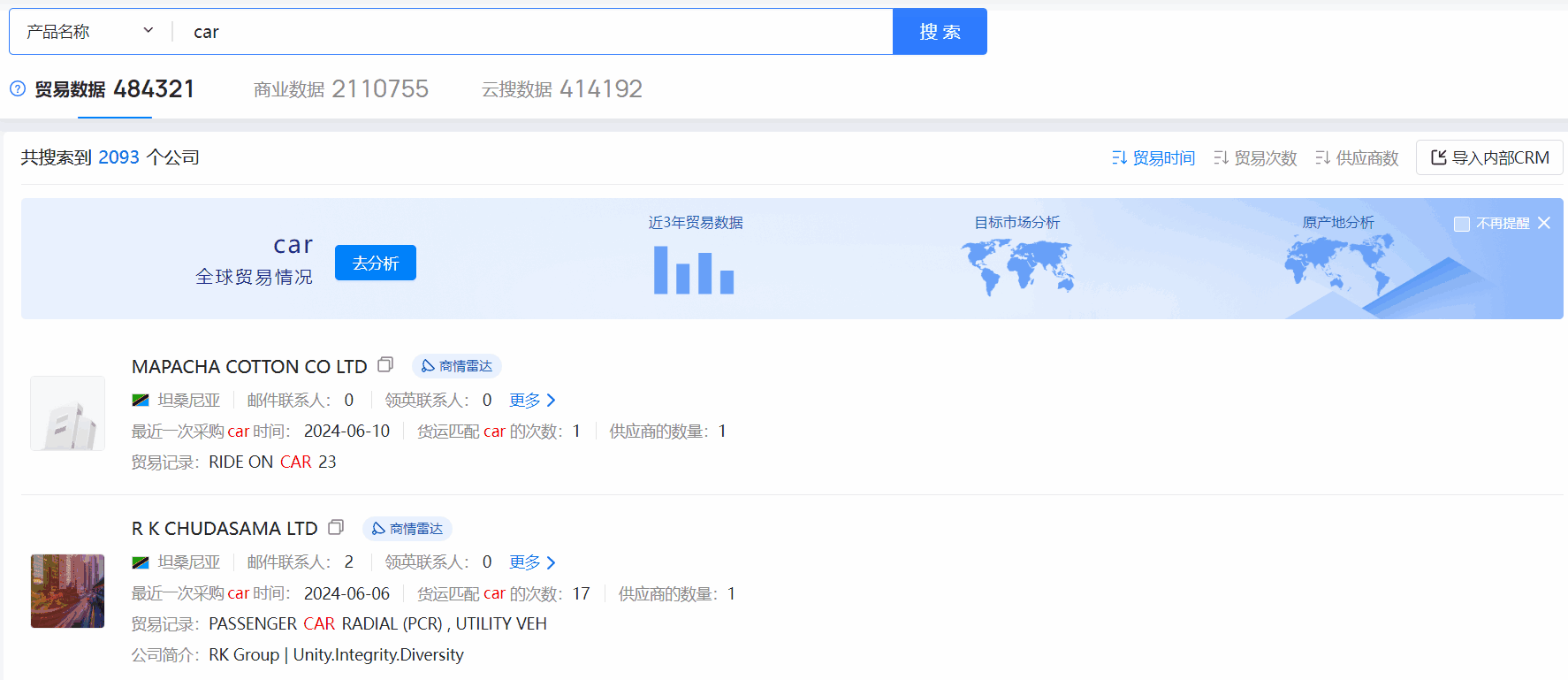Image resolution: width=1568 pixels, height=680 pixels.
Task: Switch to the 商业数据 tab
Action: (340, 89)
